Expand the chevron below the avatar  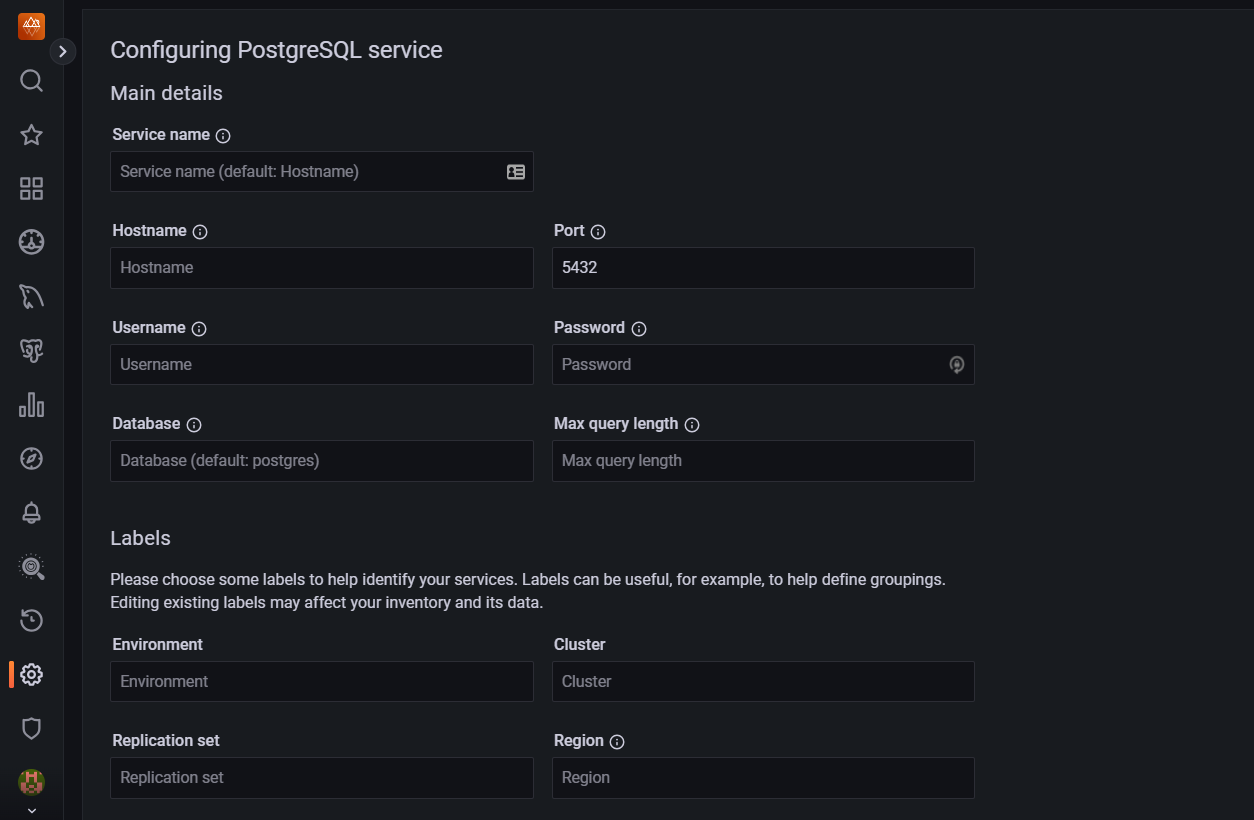tap(31, 810)
